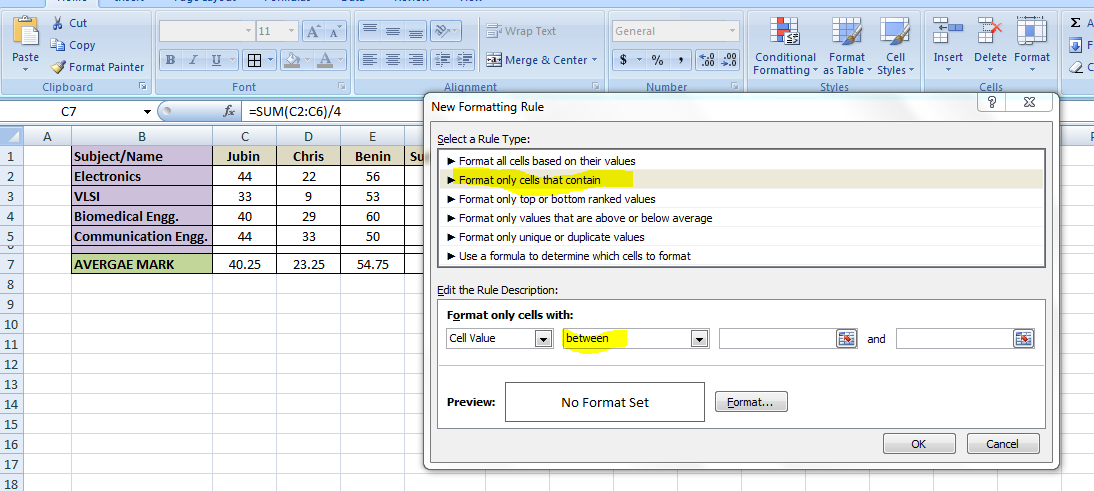Click the Borders icon
This screenshot has height=491, width=1094.
coord(254,60)
